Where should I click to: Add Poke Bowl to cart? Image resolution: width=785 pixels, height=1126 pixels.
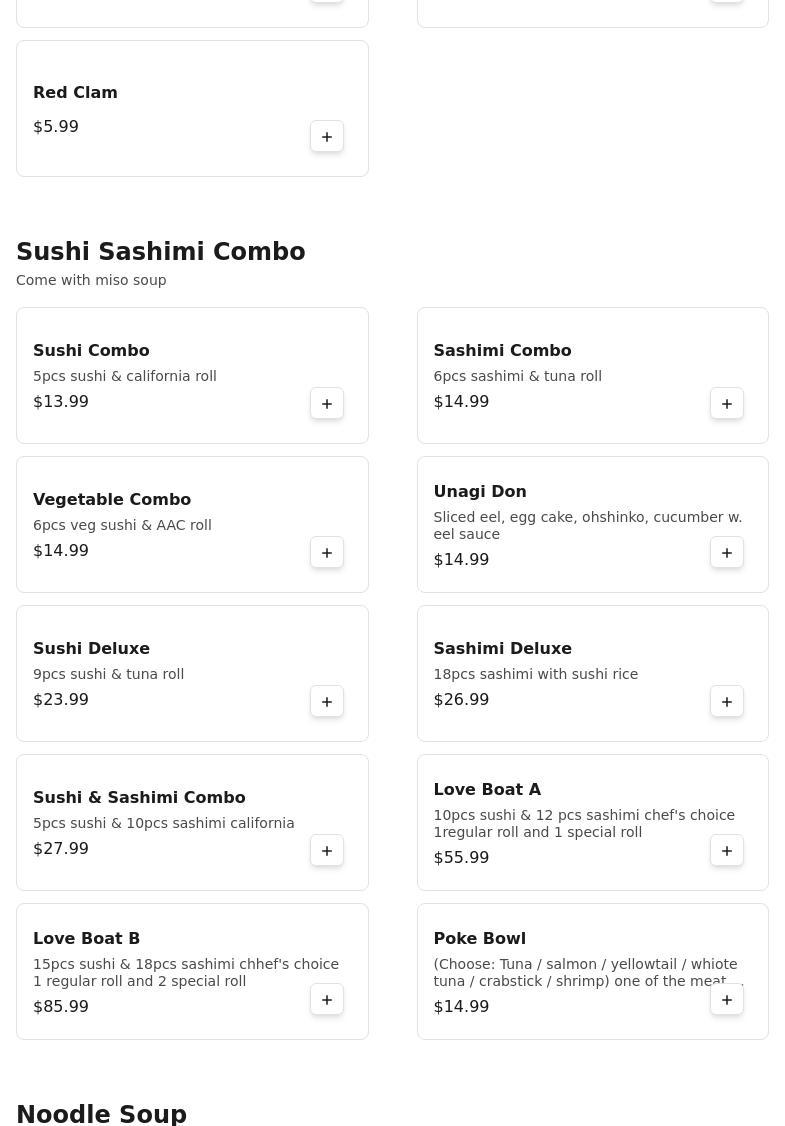727,1000
